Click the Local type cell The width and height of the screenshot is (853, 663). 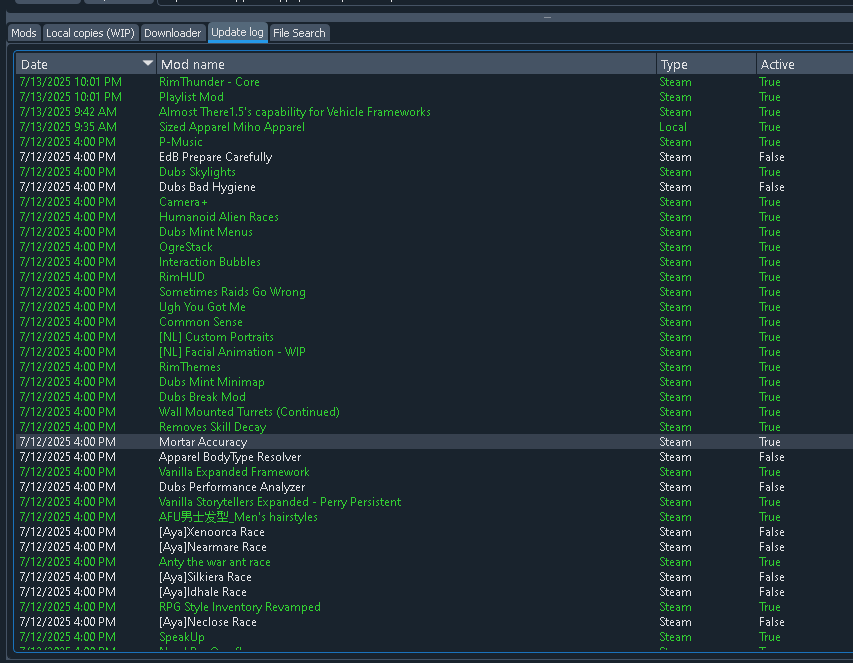pyautogui.click(x=673, y=127)
